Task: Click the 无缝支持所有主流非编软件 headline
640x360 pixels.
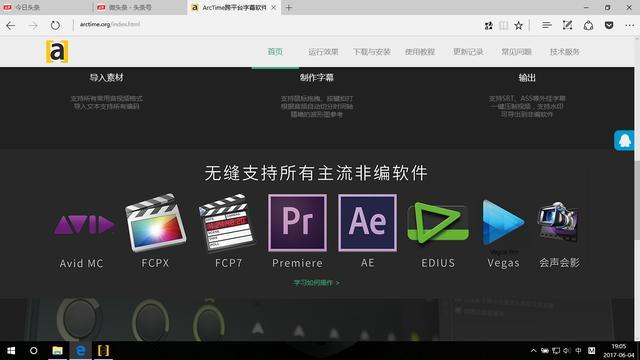Action: [316, 173]
